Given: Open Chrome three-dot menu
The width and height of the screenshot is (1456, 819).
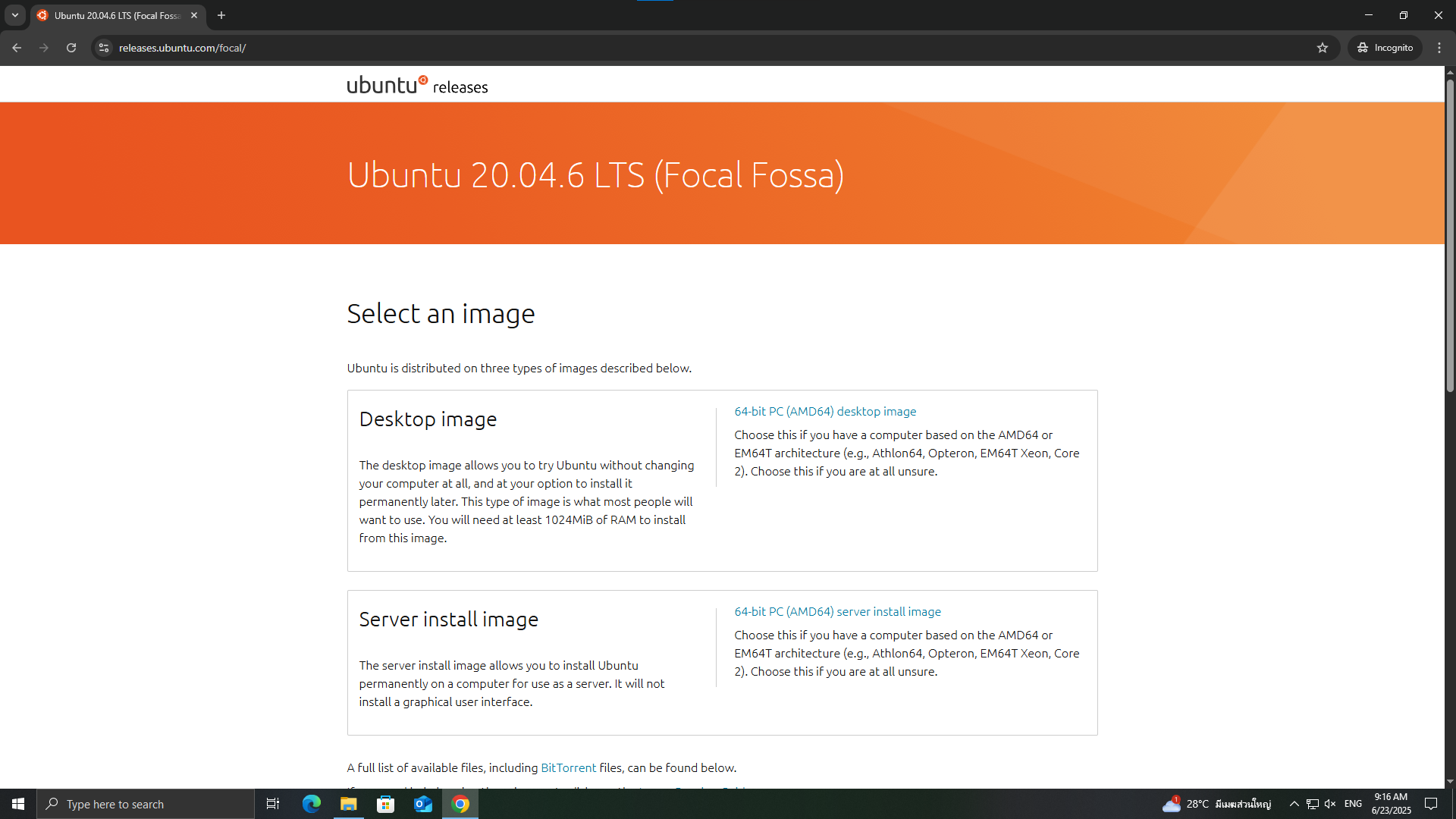Looking at the screenshot, I should 1439,48.
